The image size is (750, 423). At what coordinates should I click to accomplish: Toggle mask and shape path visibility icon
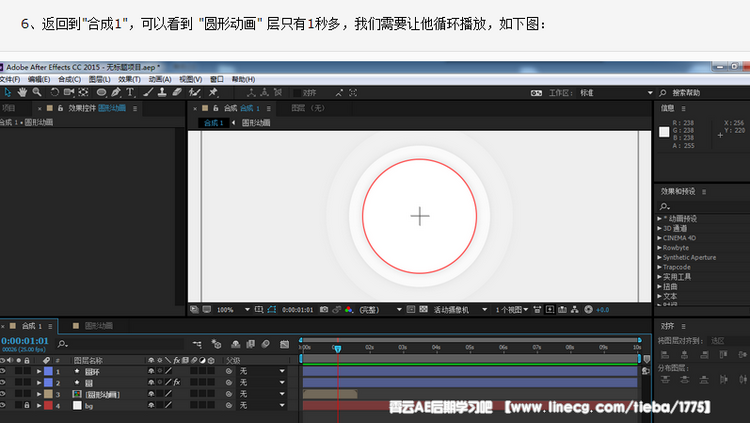(x=272, y=310)
